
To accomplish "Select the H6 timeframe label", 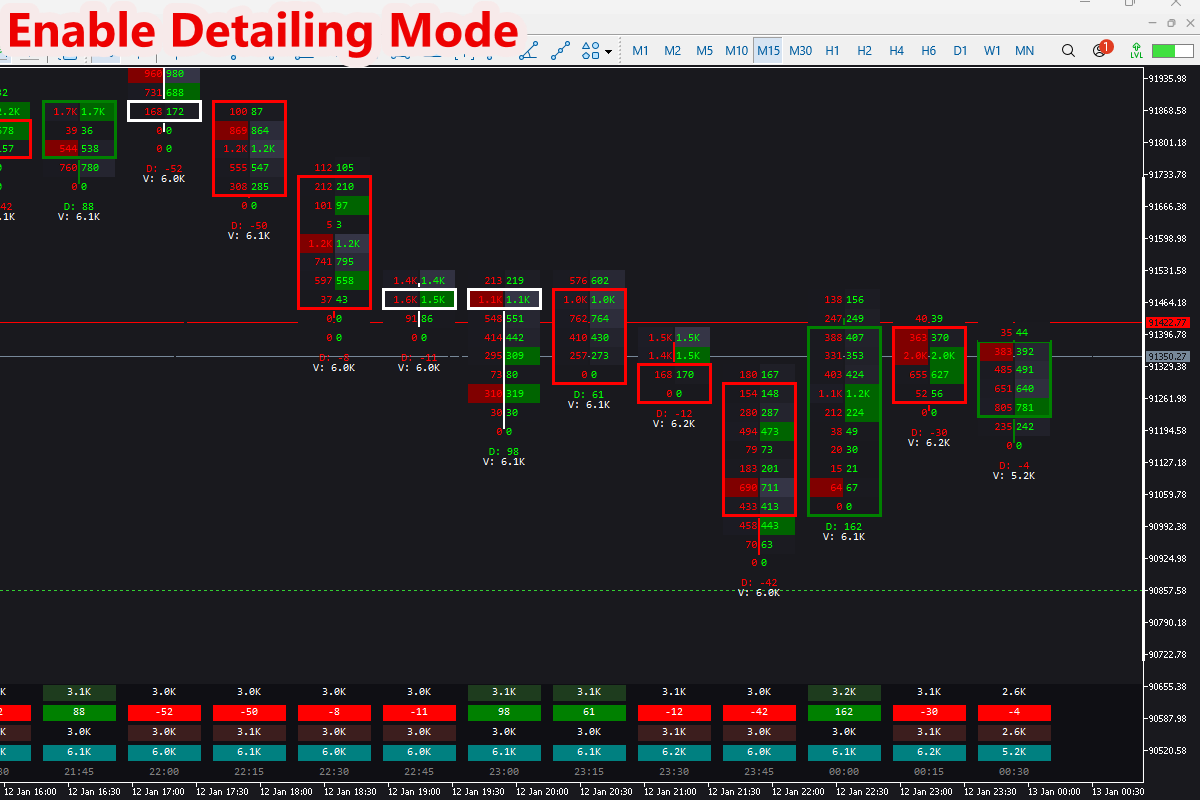I will click(x=928, y=50).
